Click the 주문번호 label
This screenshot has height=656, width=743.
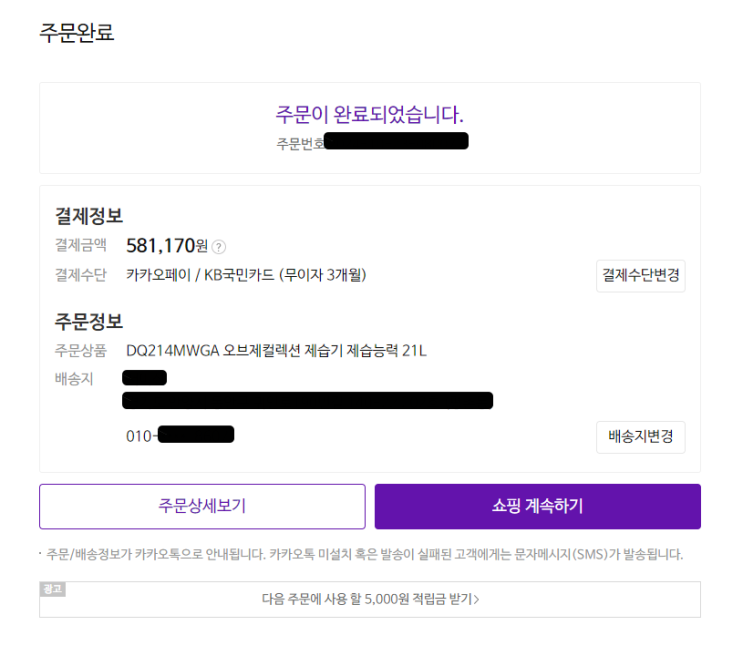pyautogui.click(x=300, y=143)
